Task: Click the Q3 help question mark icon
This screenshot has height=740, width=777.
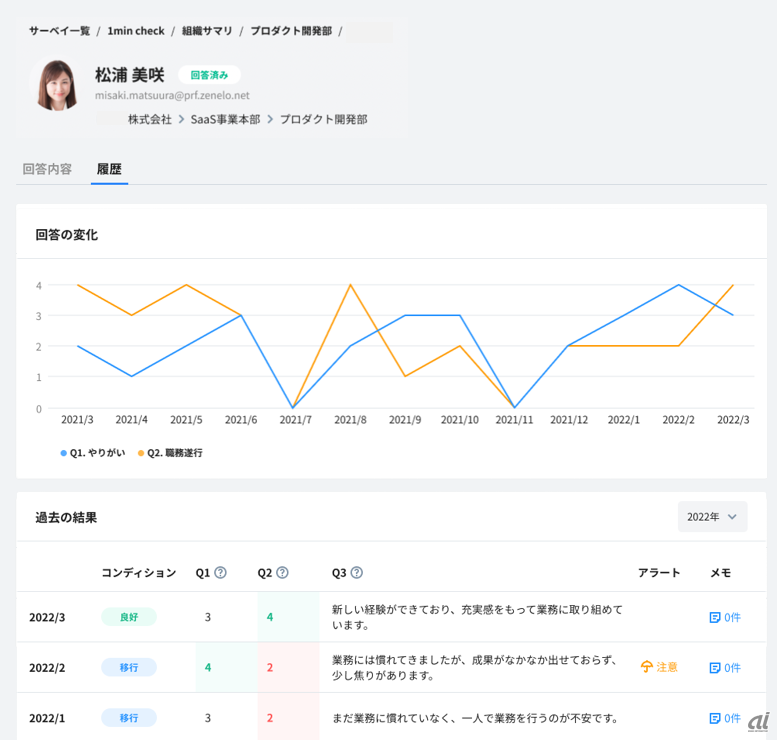Action: pos(356,573)
